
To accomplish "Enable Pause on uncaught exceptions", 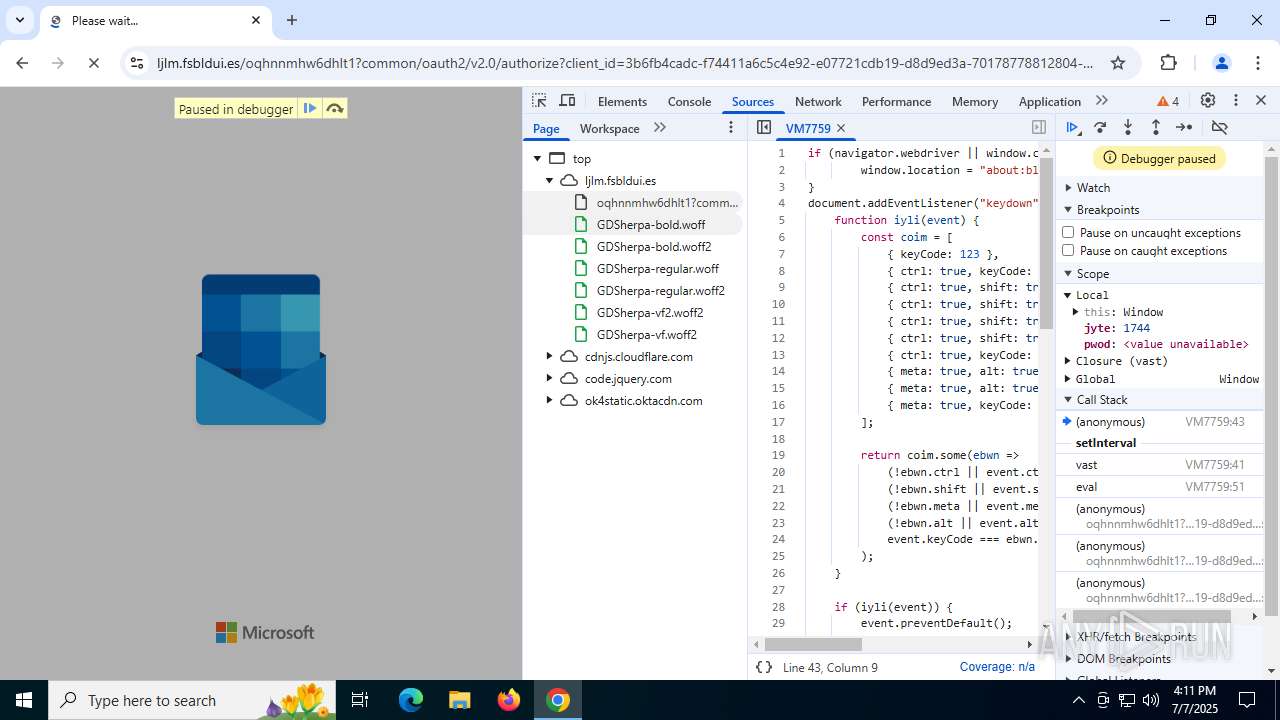I will click(x=1068, y=232).
